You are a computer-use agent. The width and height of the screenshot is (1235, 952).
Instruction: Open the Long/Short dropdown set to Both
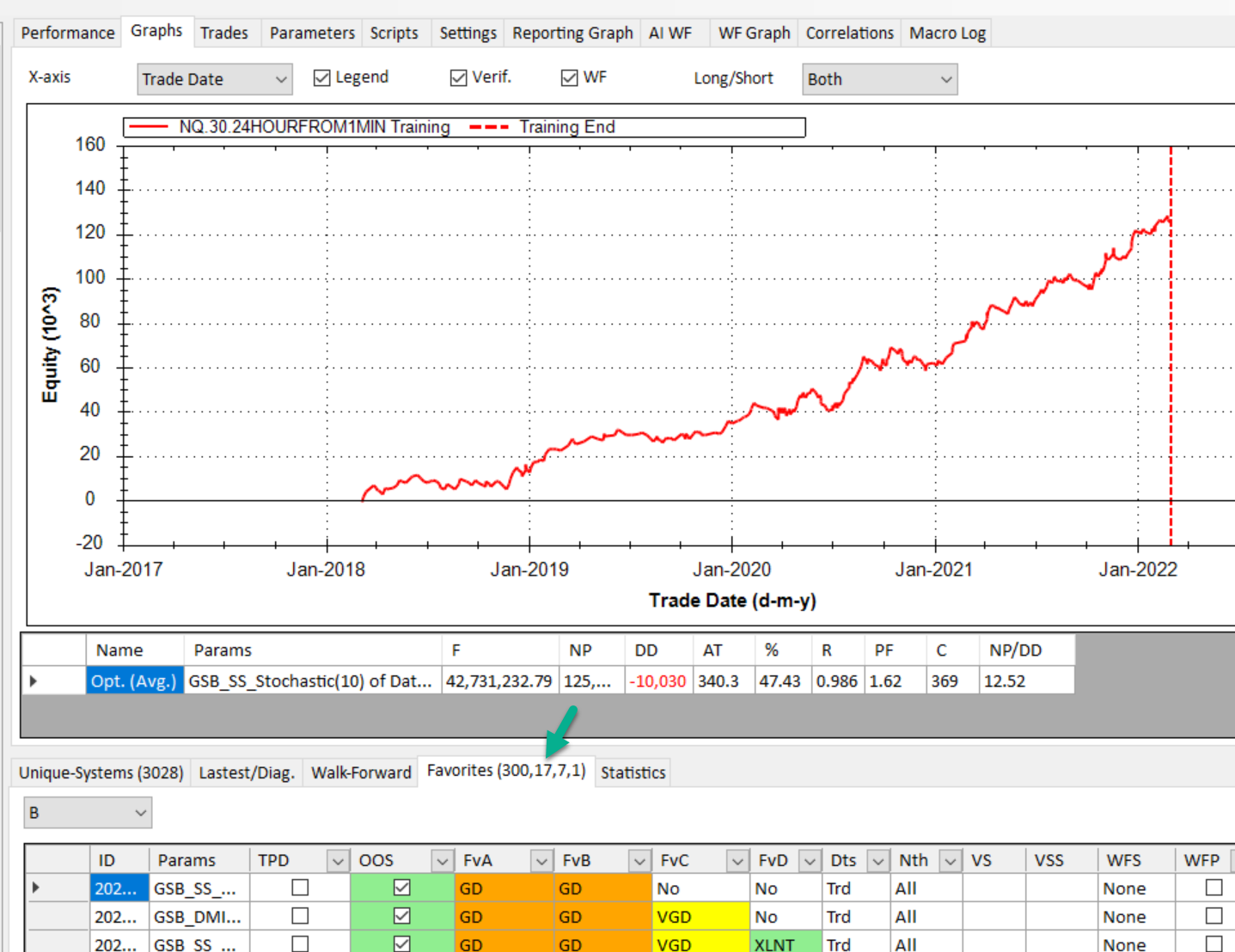pos(945,80)
